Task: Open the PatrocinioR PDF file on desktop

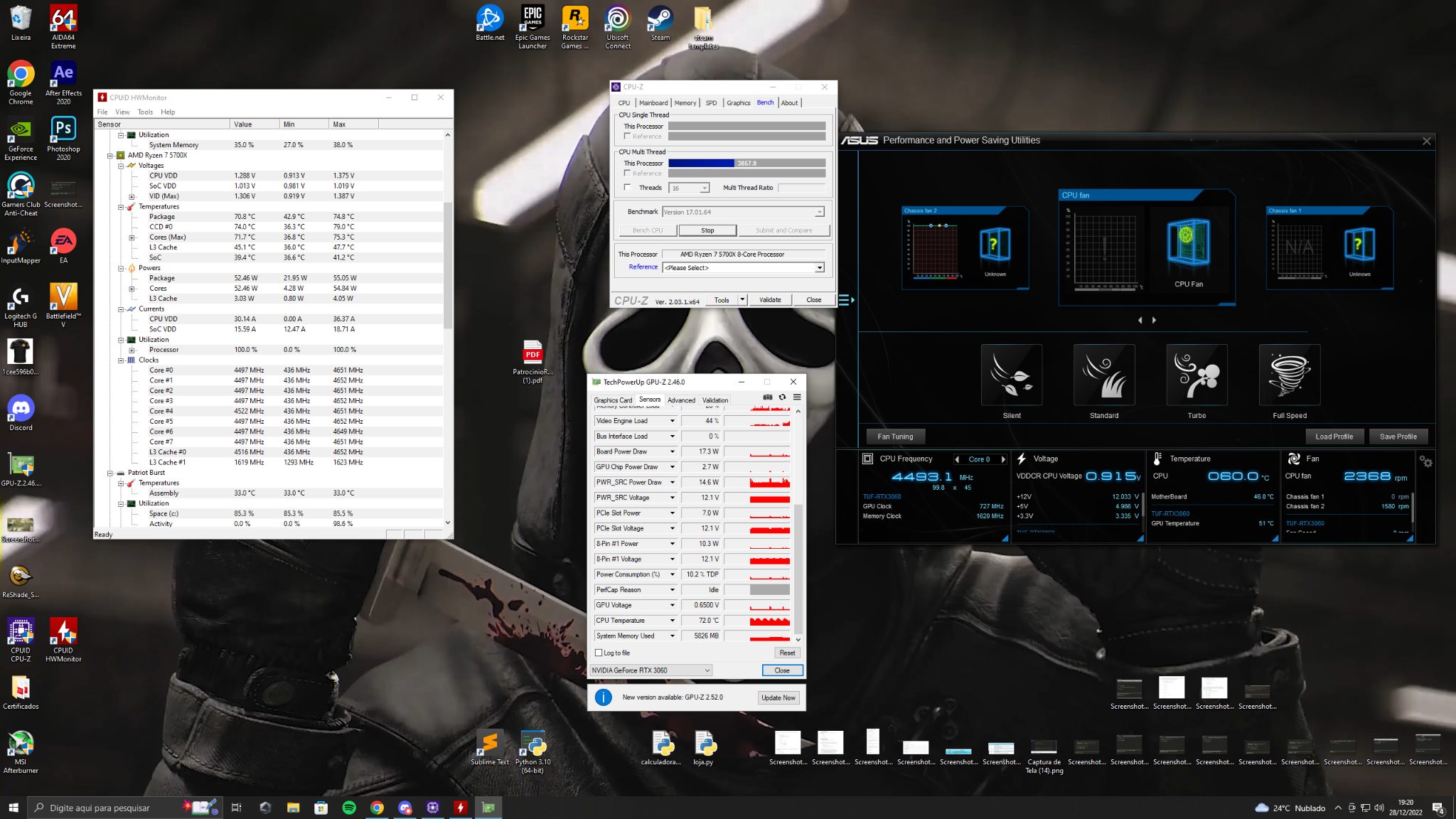Action: coord(532,362)
